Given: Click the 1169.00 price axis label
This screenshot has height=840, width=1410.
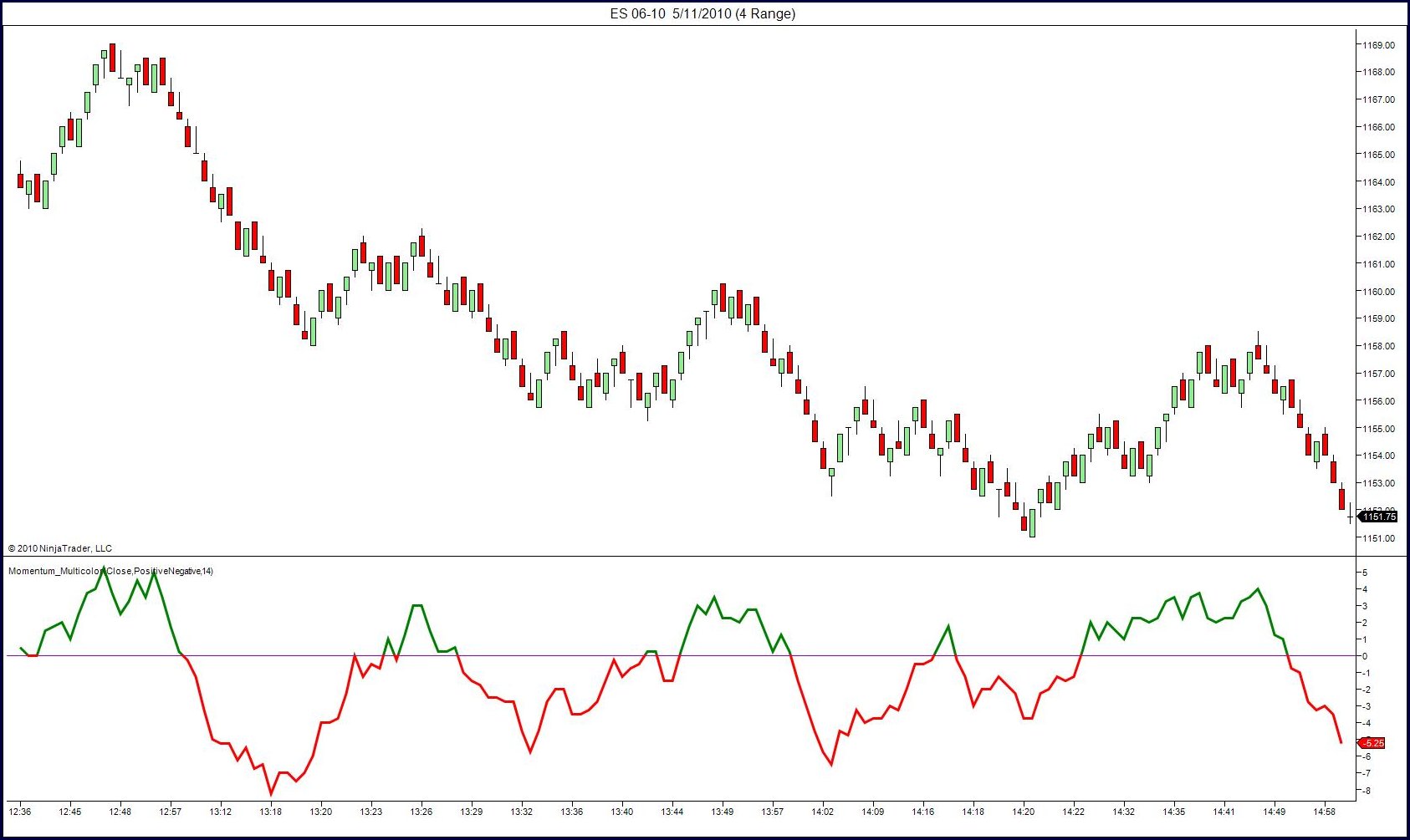Looking at the screenshot, I should point(1378,45).
